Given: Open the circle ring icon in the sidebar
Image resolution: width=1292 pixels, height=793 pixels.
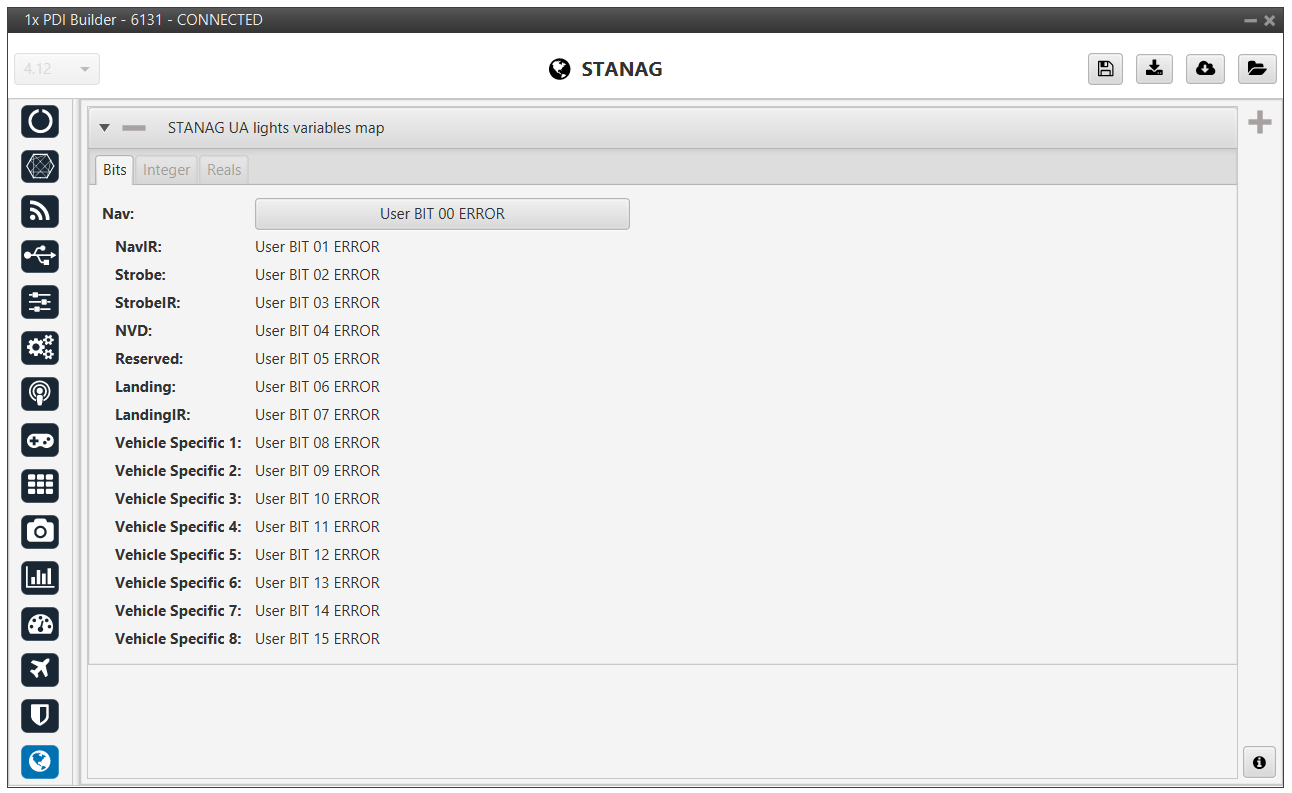Looking at the screenshot, I should tap(40, 120).
